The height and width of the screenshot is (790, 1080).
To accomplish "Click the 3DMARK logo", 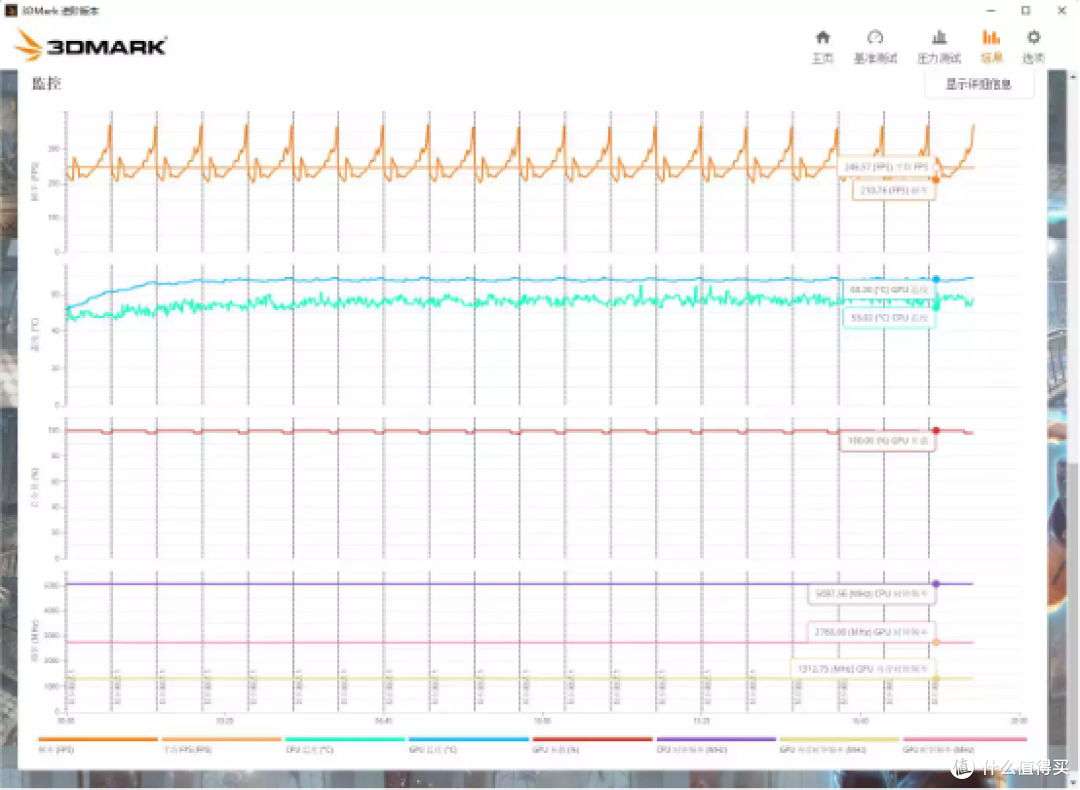I will click(90, 45).
